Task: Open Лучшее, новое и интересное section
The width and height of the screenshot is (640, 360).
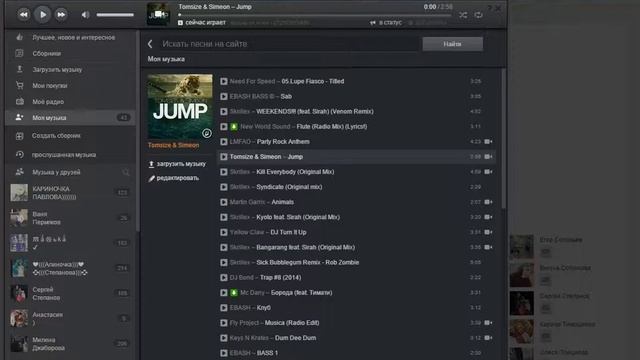Action: click(x=73, y=38)
